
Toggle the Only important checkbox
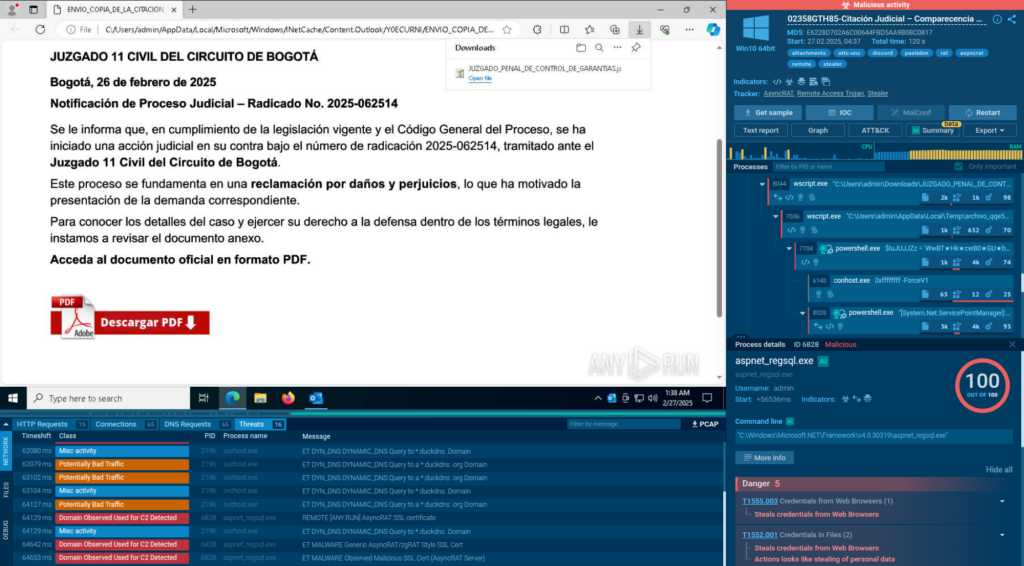959,166
